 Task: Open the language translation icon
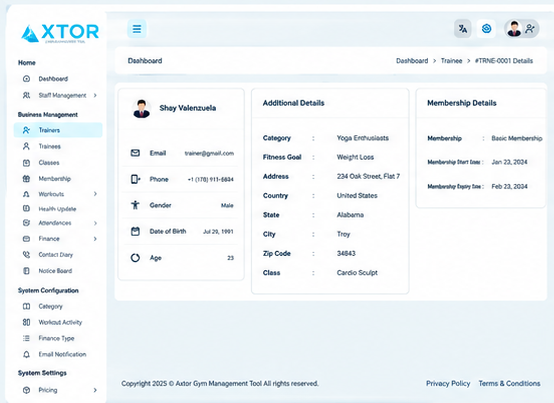[x=462, y=29]
